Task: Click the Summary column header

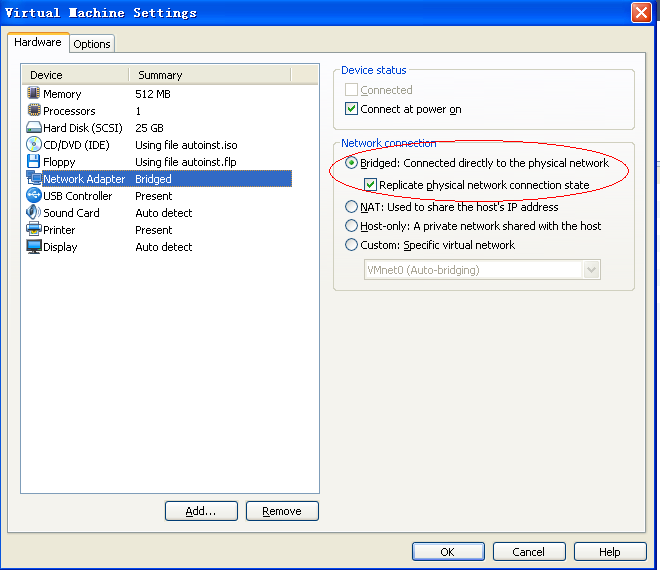Action: (x=210, y=75)
